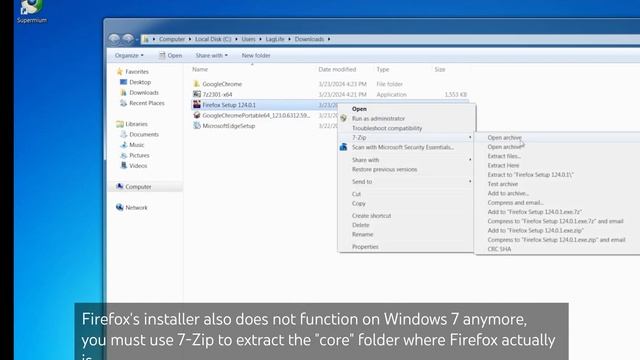640x360 pixels.
Task: Click the Computer icon in navigation pane
Action: pos(120,187)
